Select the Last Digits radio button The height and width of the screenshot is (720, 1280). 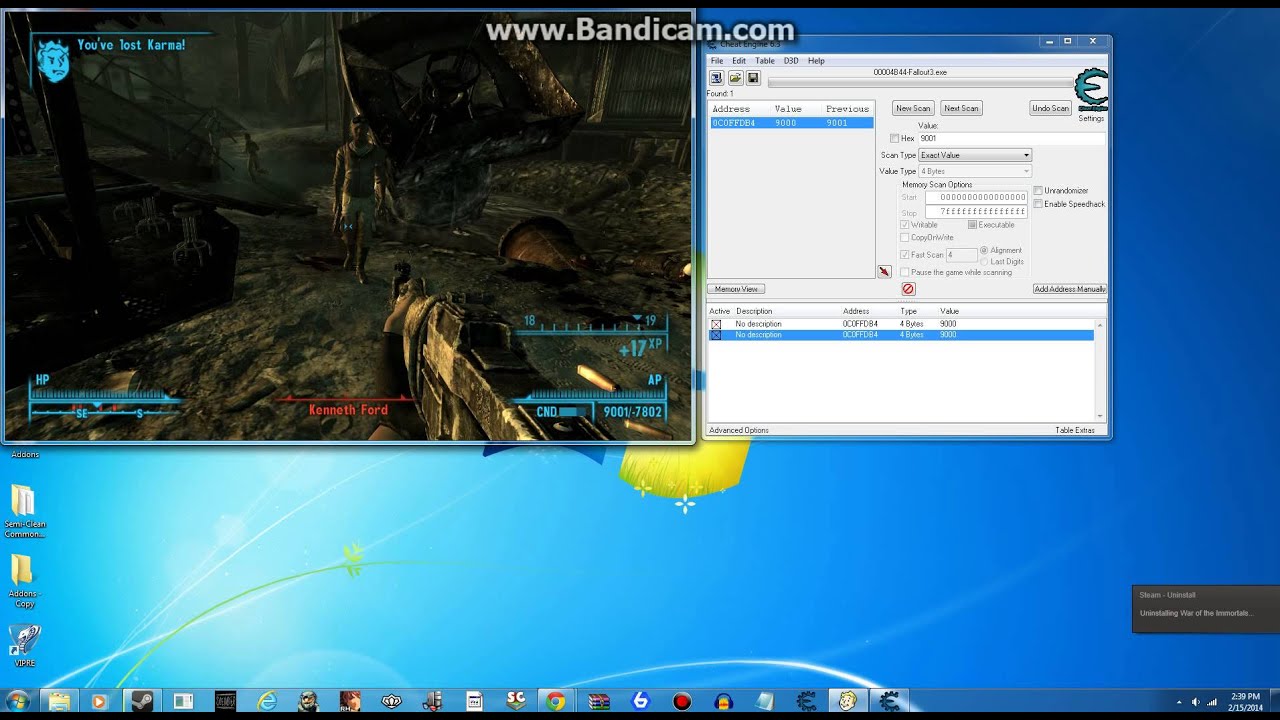click(984, 262)
